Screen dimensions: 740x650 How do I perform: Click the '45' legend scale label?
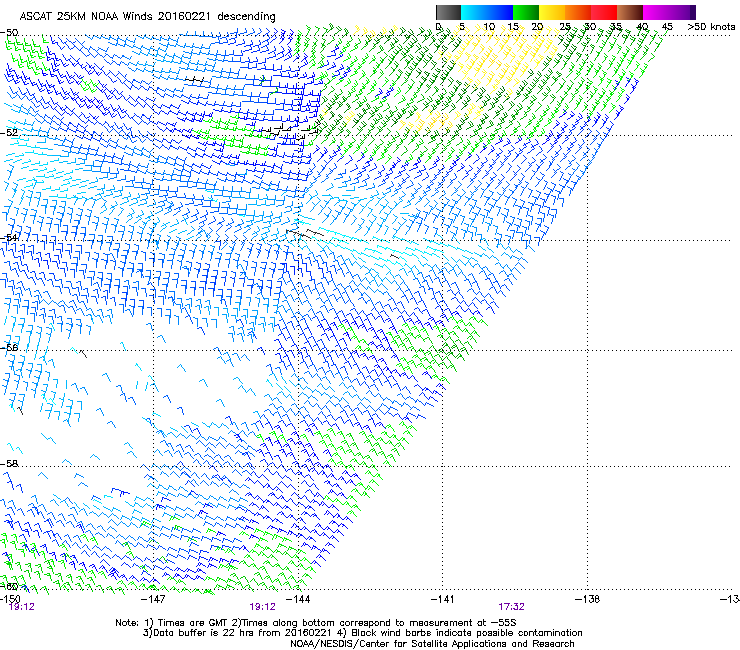tap(666, 26)
